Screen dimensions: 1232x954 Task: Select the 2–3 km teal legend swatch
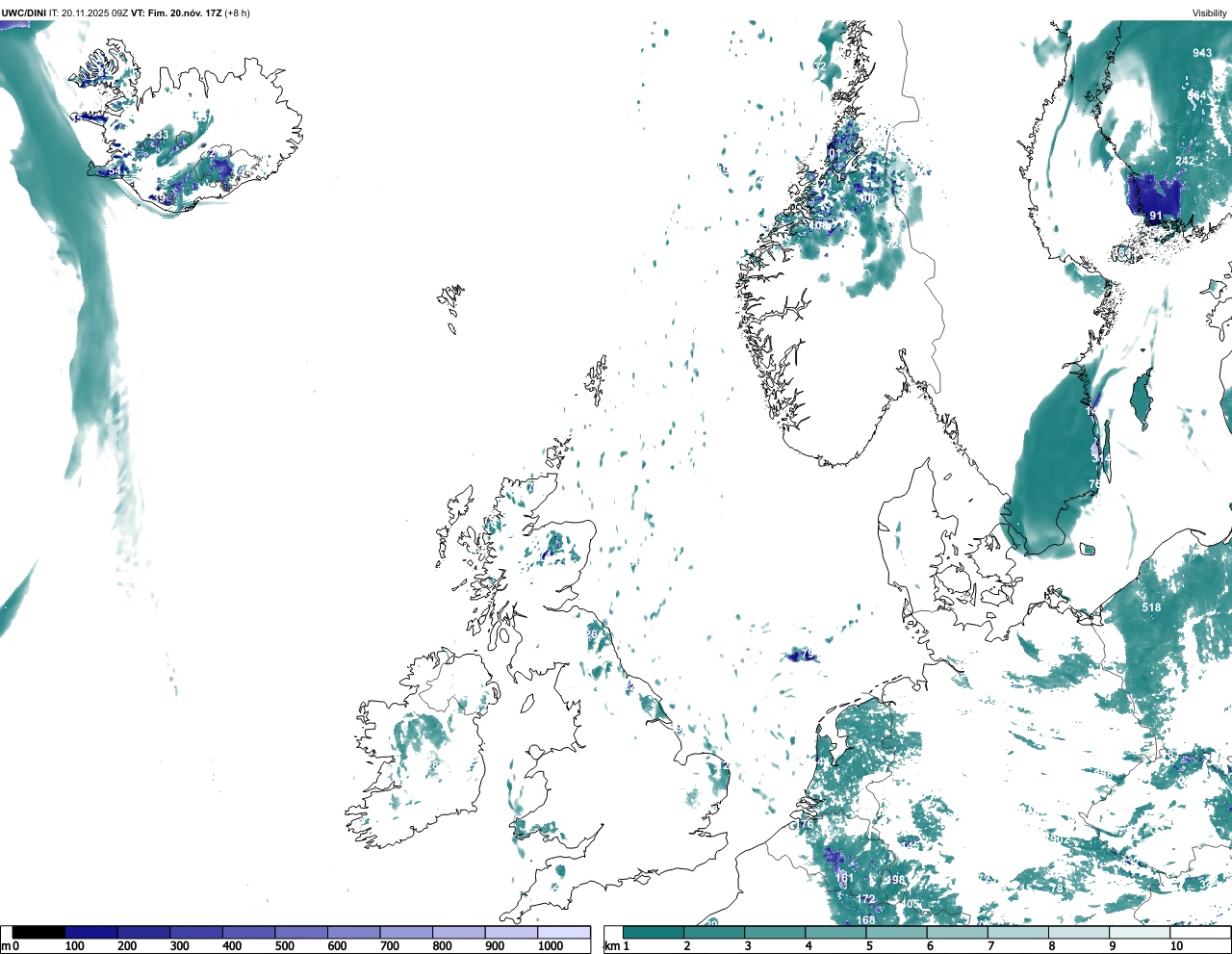pos(714,933)
